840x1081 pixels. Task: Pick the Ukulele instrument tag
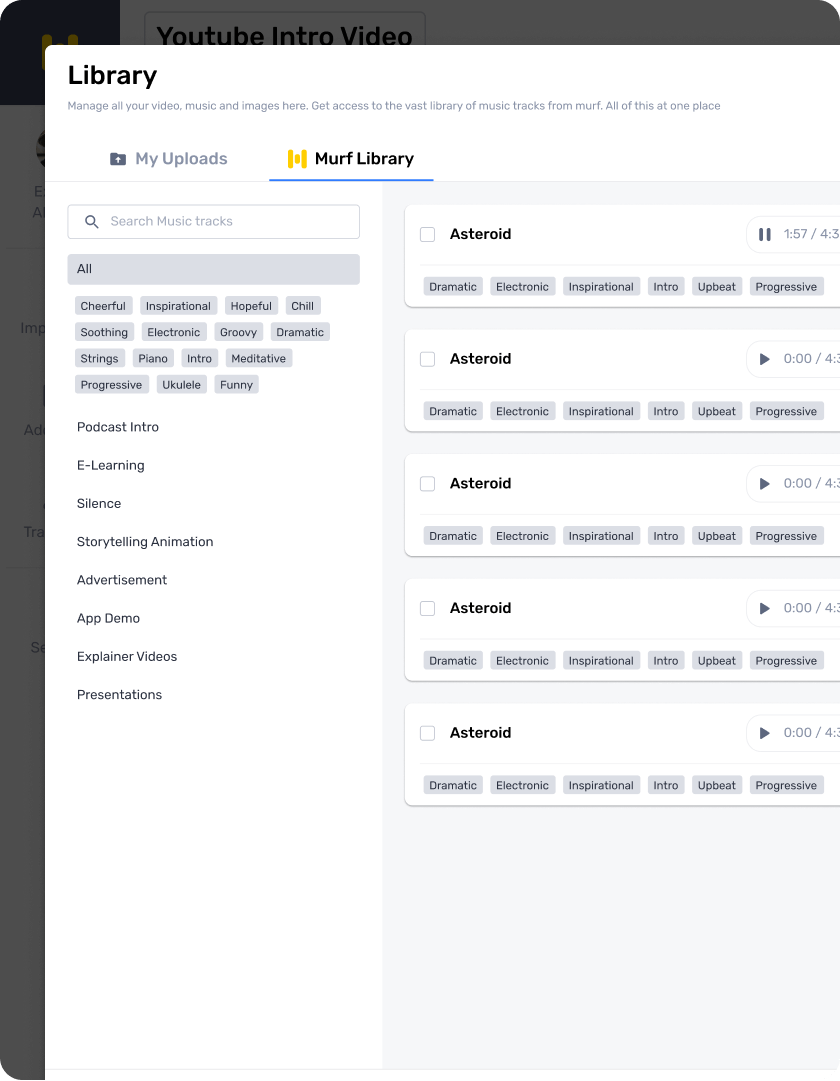click(181, 385)
